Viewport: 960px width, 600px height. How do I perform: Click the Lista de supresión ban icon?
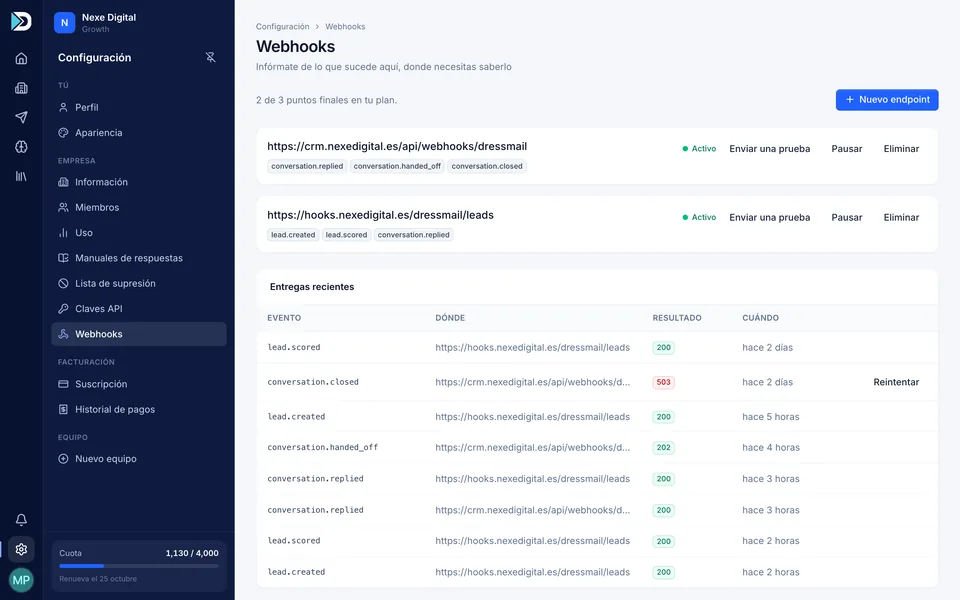pos(63,283)
